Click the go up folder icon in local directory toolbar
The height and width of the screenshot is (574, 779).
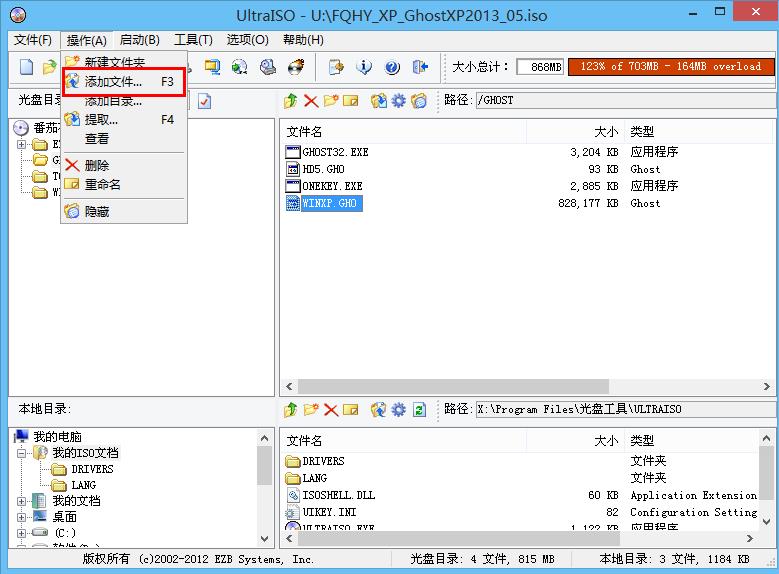click(290, 410)
